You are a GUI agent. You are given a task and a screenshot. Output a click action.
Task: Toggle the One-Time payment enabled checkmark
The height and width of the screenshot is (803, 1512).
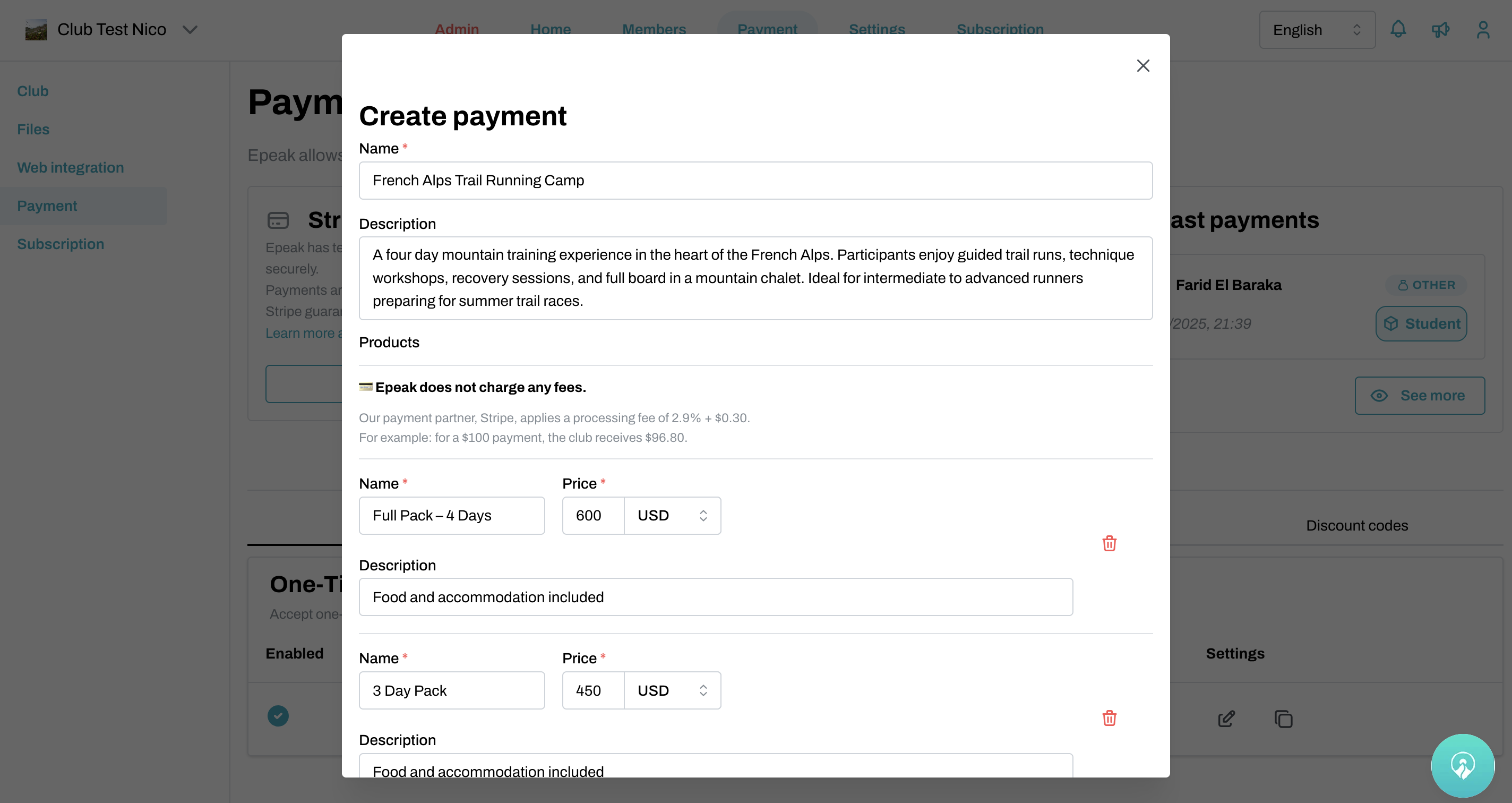click(x=278, y=716)
